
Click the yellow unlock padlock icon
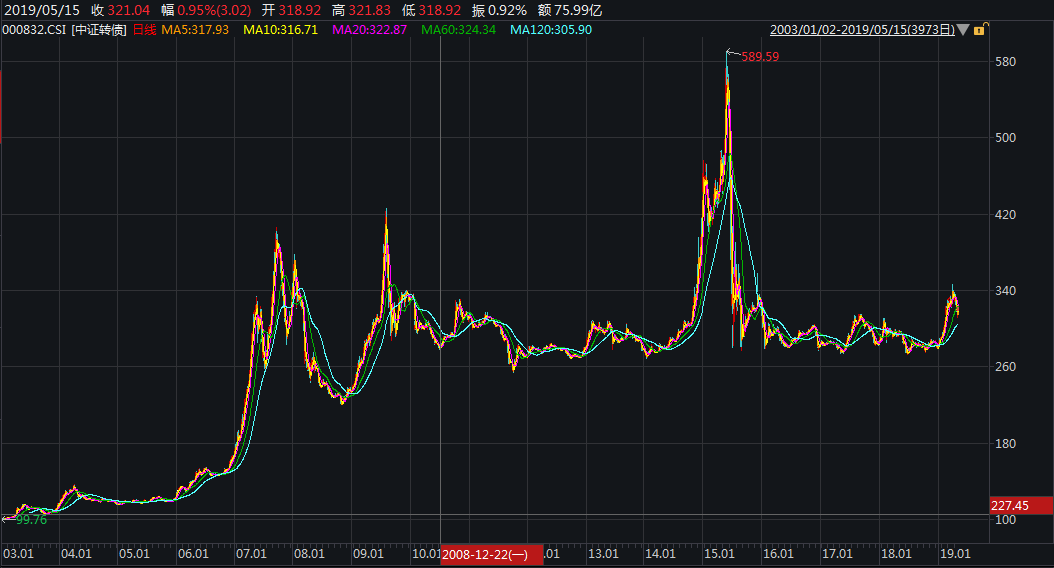point(979,30)
